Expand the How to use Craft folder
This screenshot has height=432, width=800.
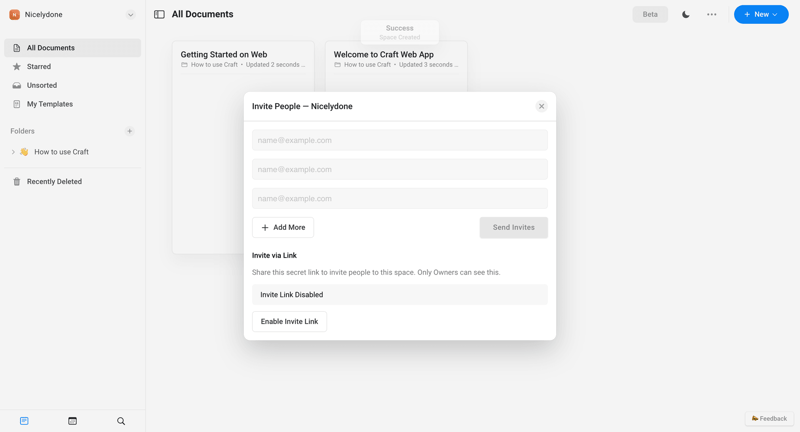[13, 152]
